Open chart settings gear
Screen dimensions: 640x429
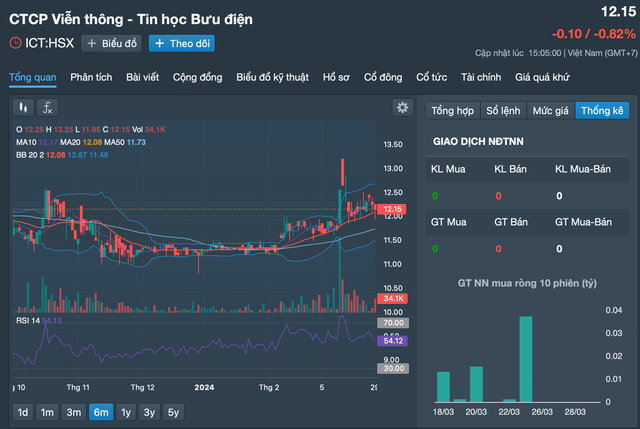pyautogui.click(x=402, y=107)
